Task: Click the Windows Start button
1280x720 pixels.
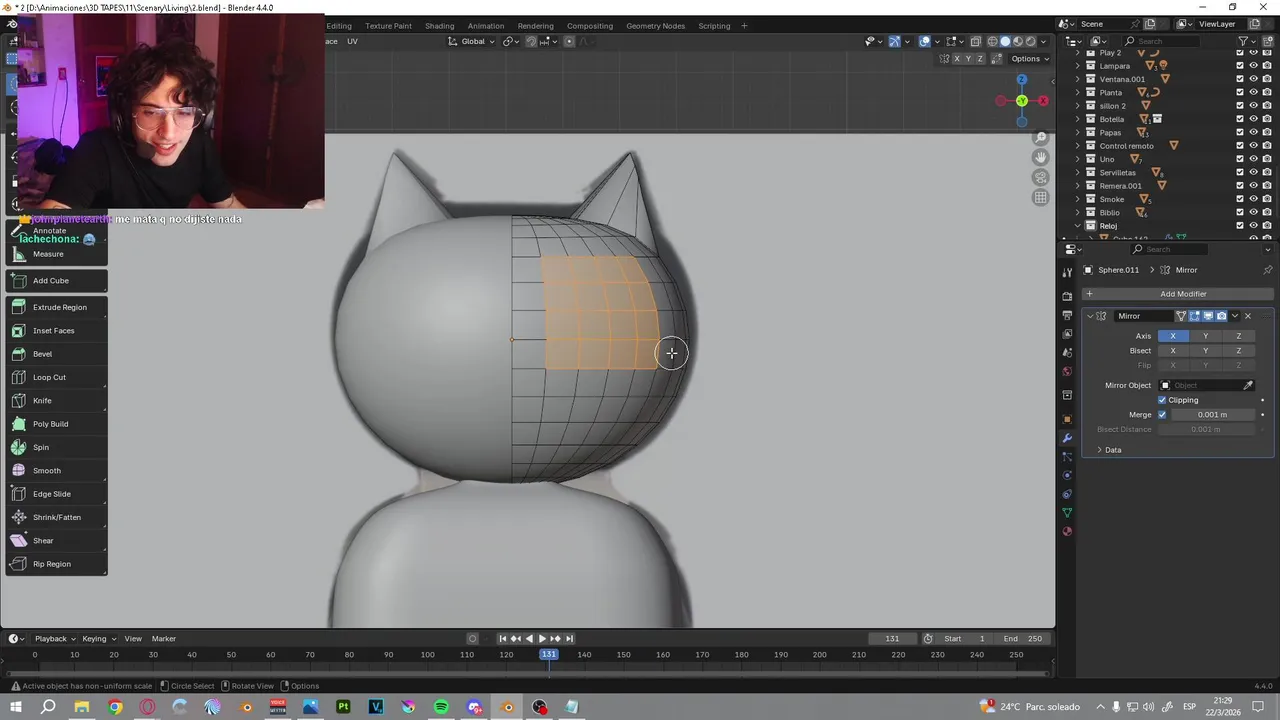Action: point(16,707)
